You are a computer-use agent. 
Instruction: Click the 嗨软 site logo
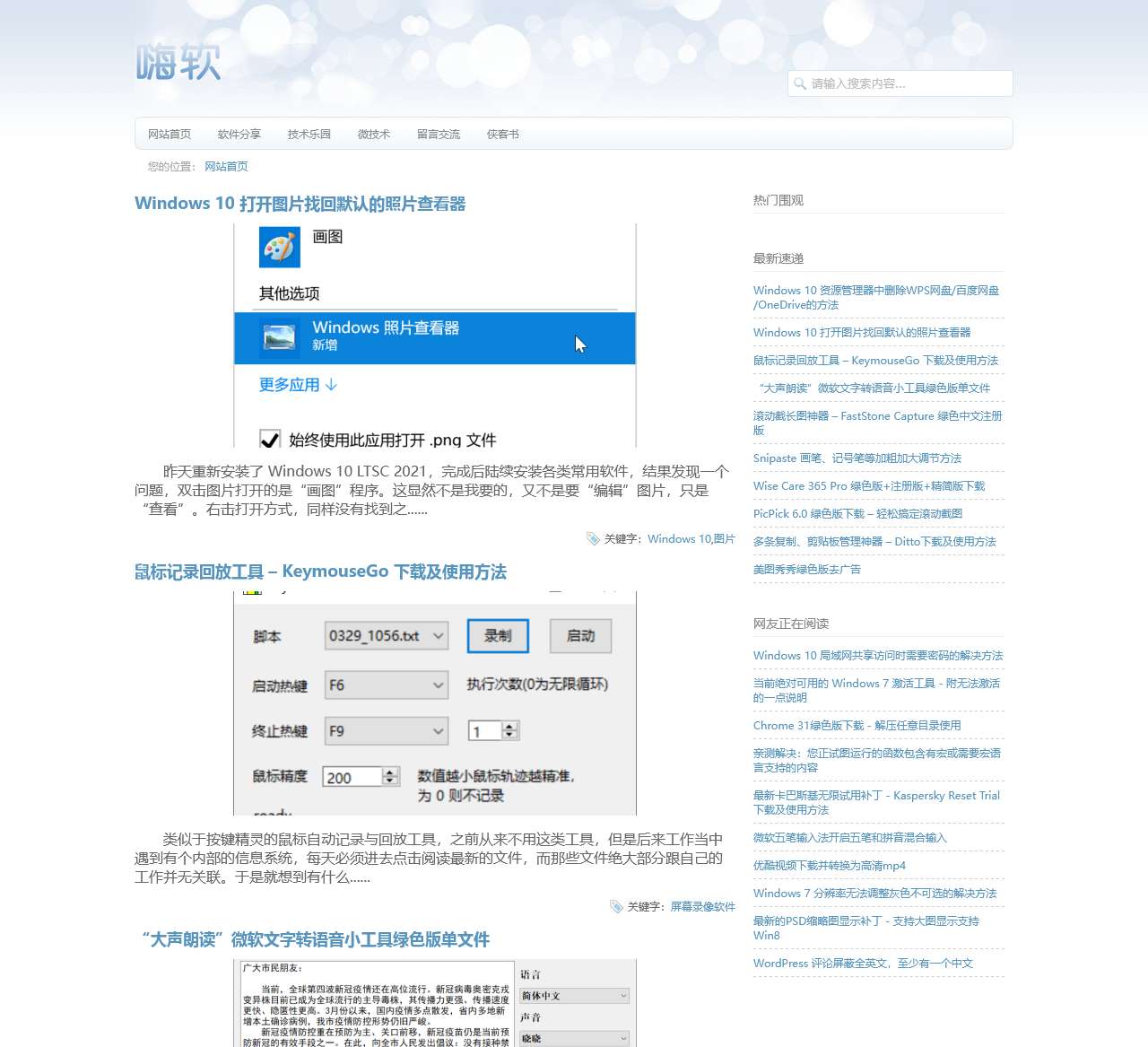(178, 62)
